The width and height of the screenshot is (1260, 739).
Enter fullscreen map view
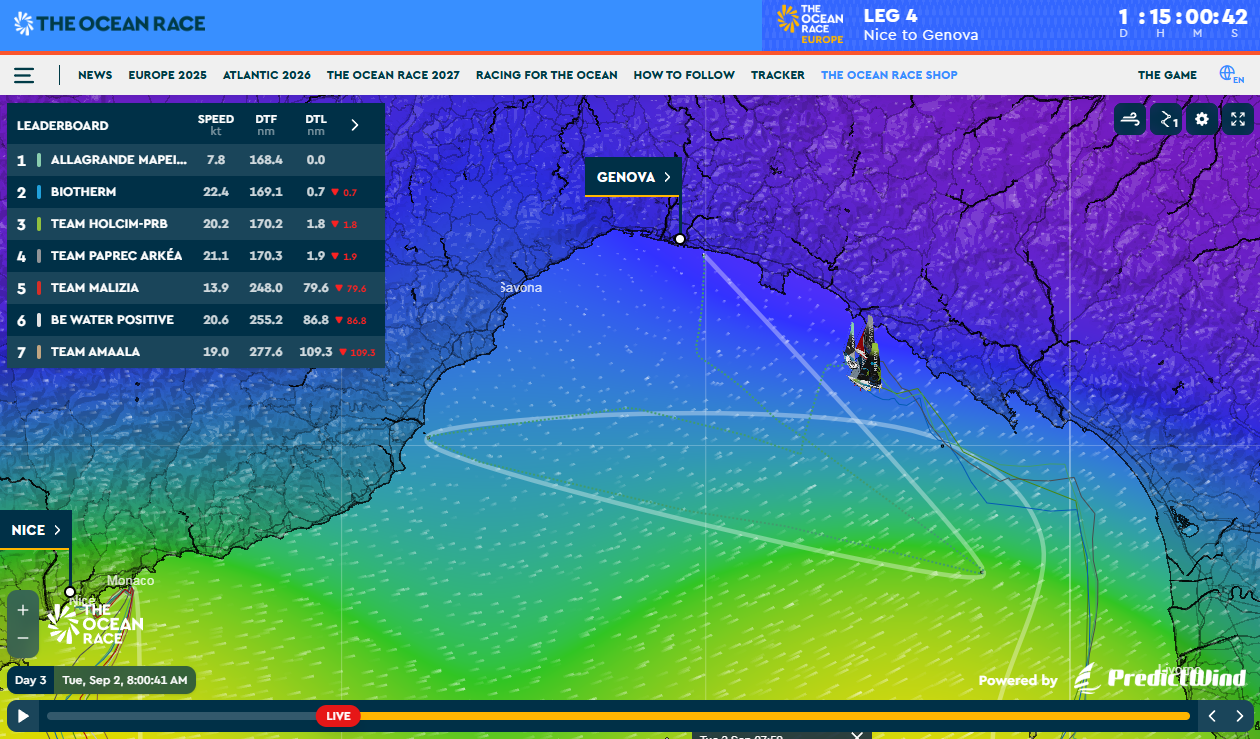pyautogui.click(x=1238, y=120)
